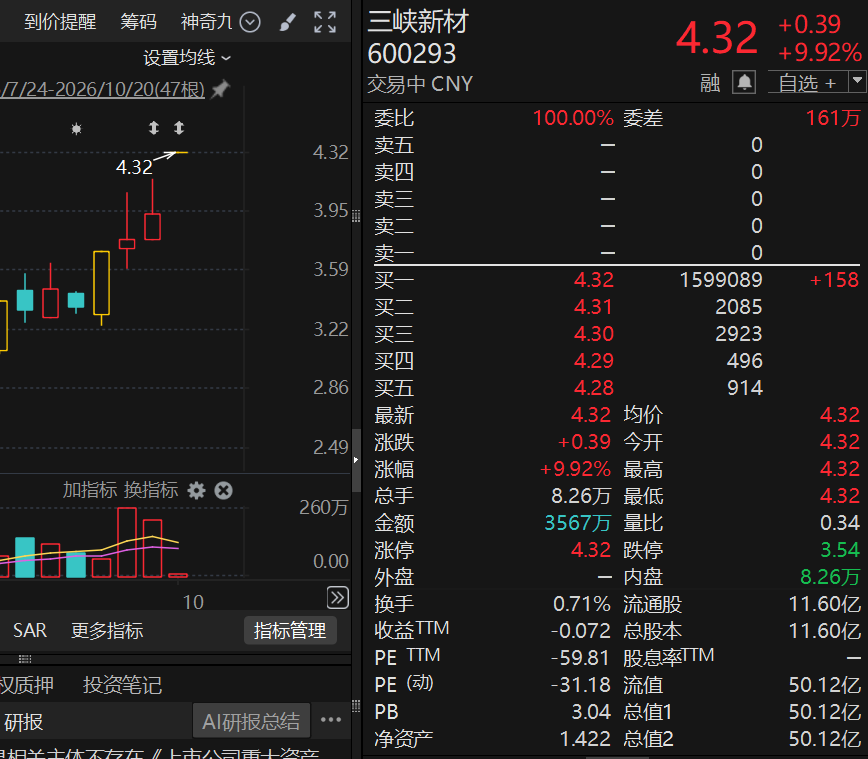The width and height of the screenshot is (868, 759).
Task: Click the 卖五 ask row label
Action: (394, 145)
